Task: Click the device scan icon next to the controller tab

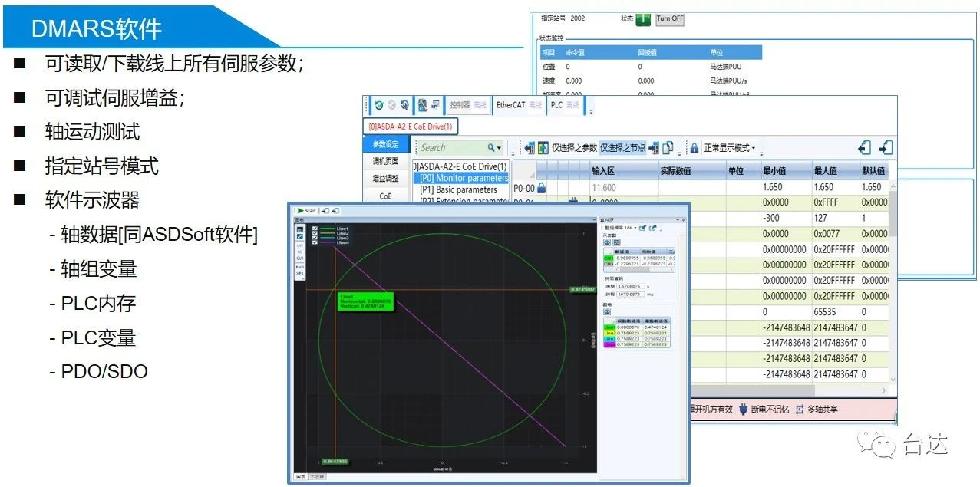Action: 422,106
